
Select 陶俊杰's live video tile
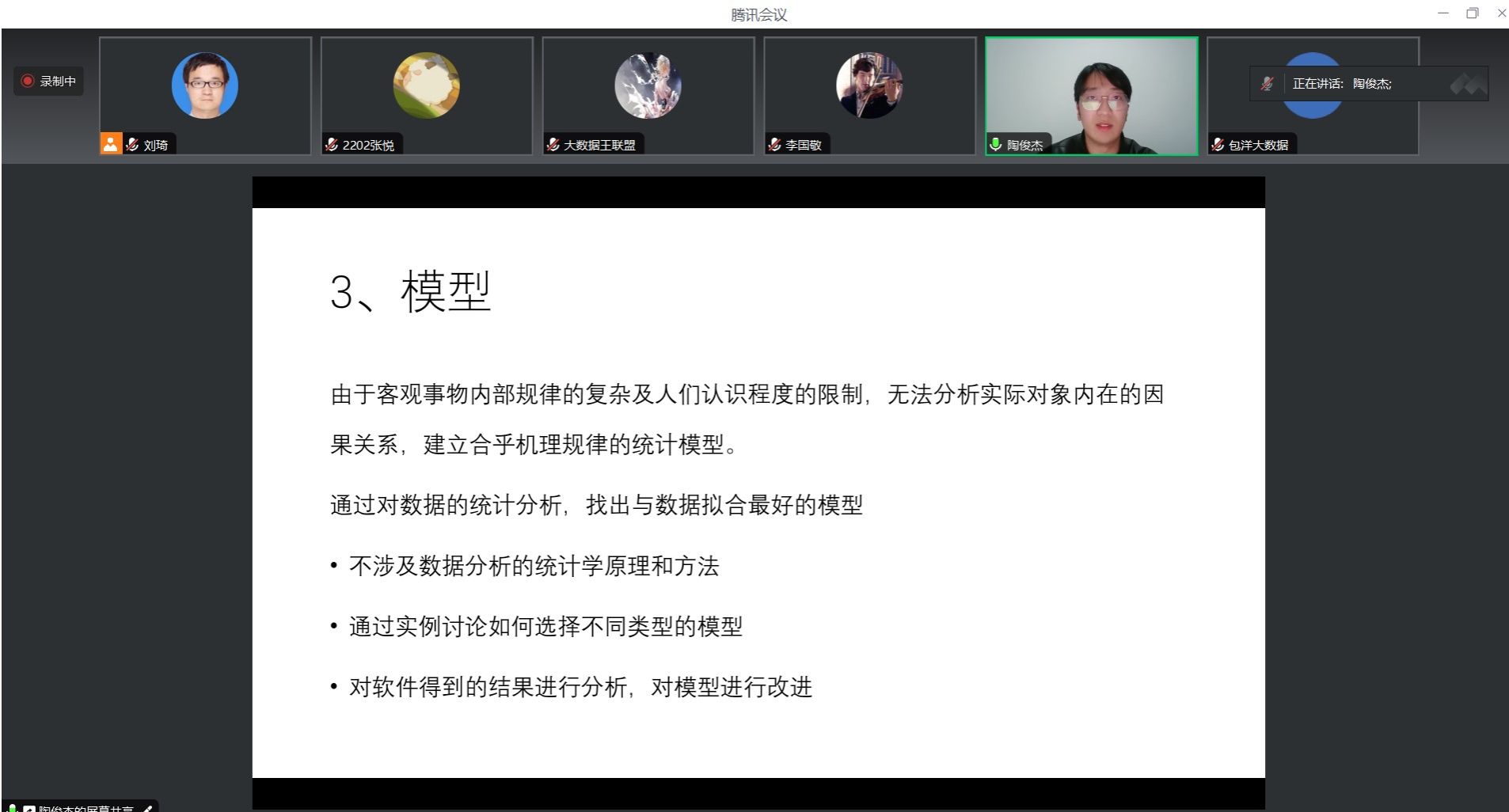(x=1091, y=95)
